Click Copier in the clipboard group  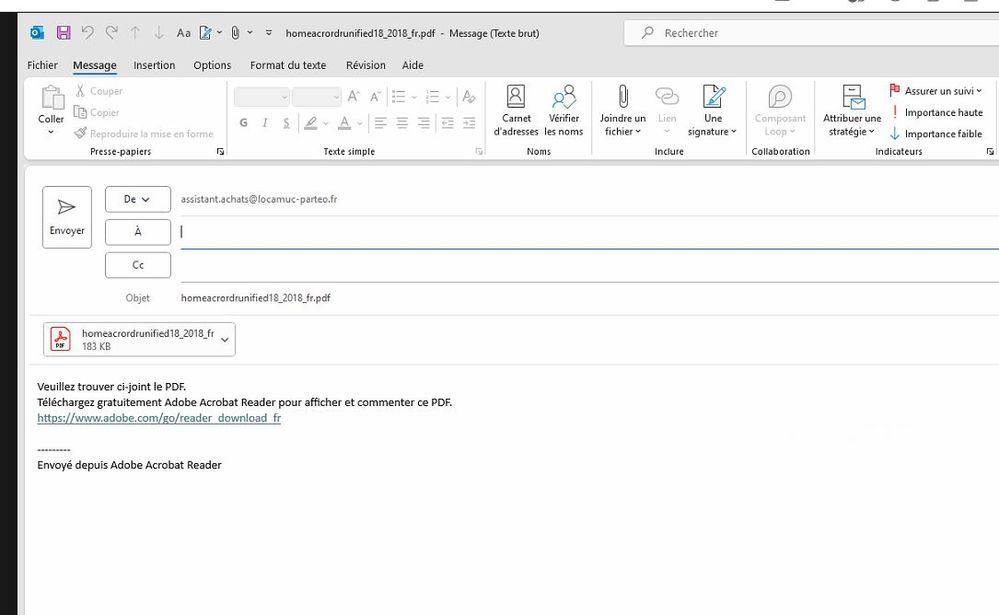[x=97, y=112]
